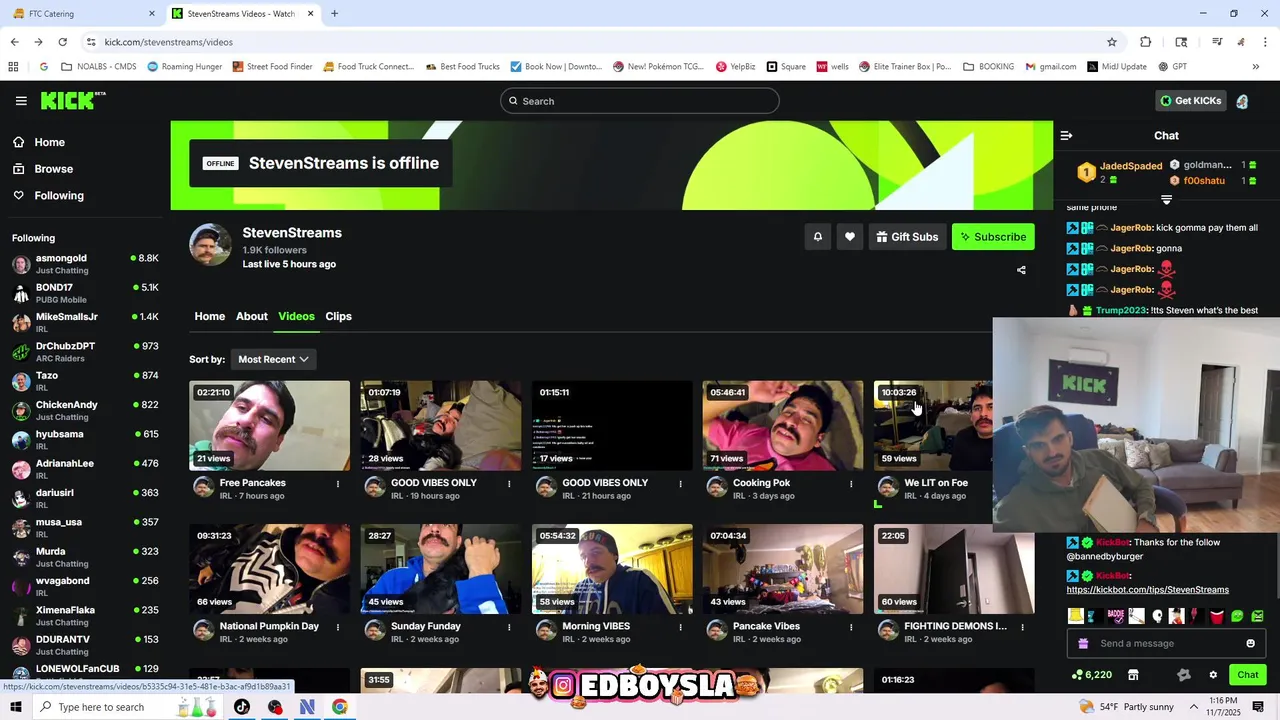Image resolution: width=1280 pixels, height=720 pixels.
Task: Open Browse in the sidebar
Action: coord(53,169)
